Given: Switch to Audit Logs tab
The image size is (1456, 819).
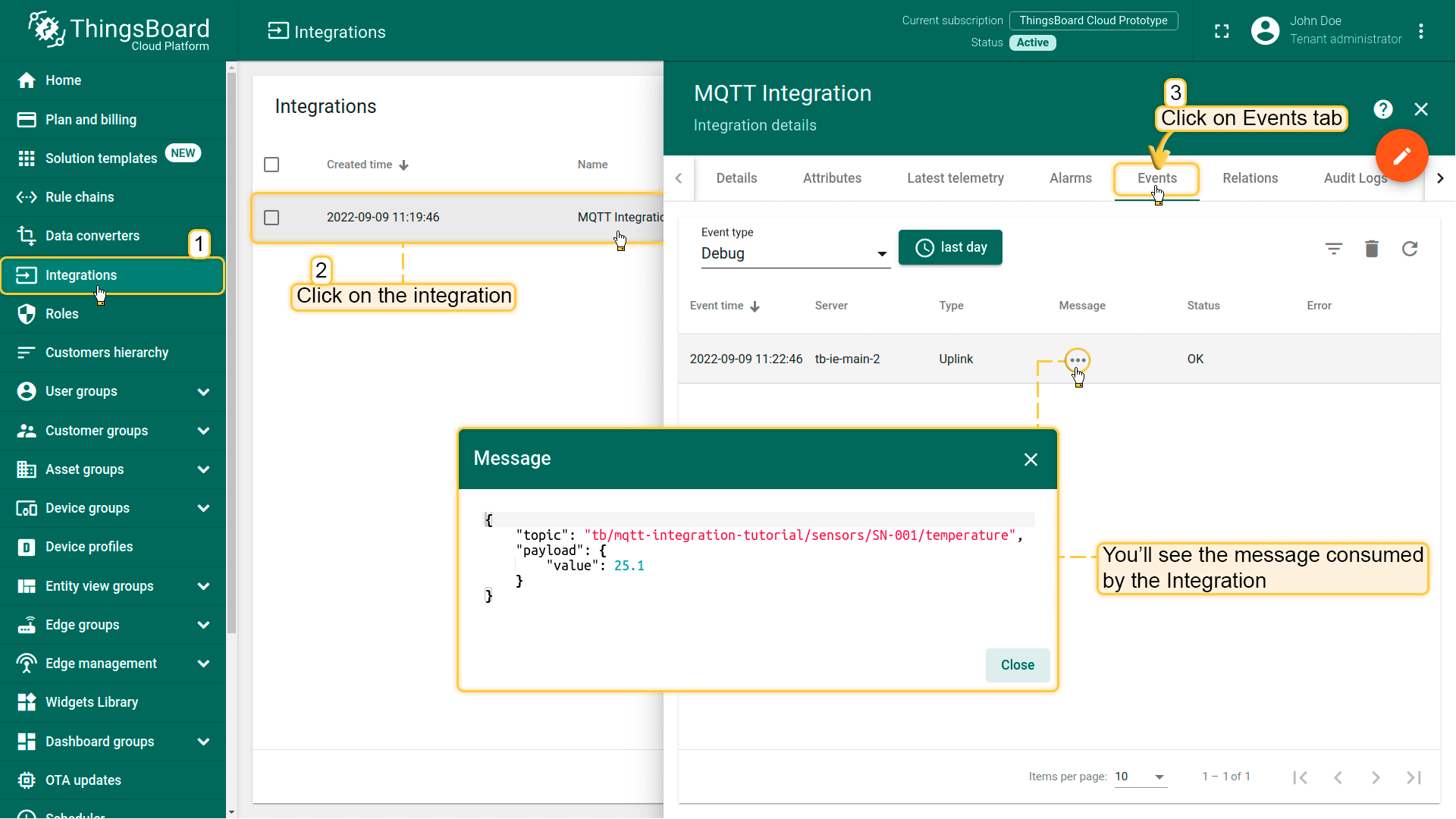Looking at the screenshot, I should (1355, 178).
